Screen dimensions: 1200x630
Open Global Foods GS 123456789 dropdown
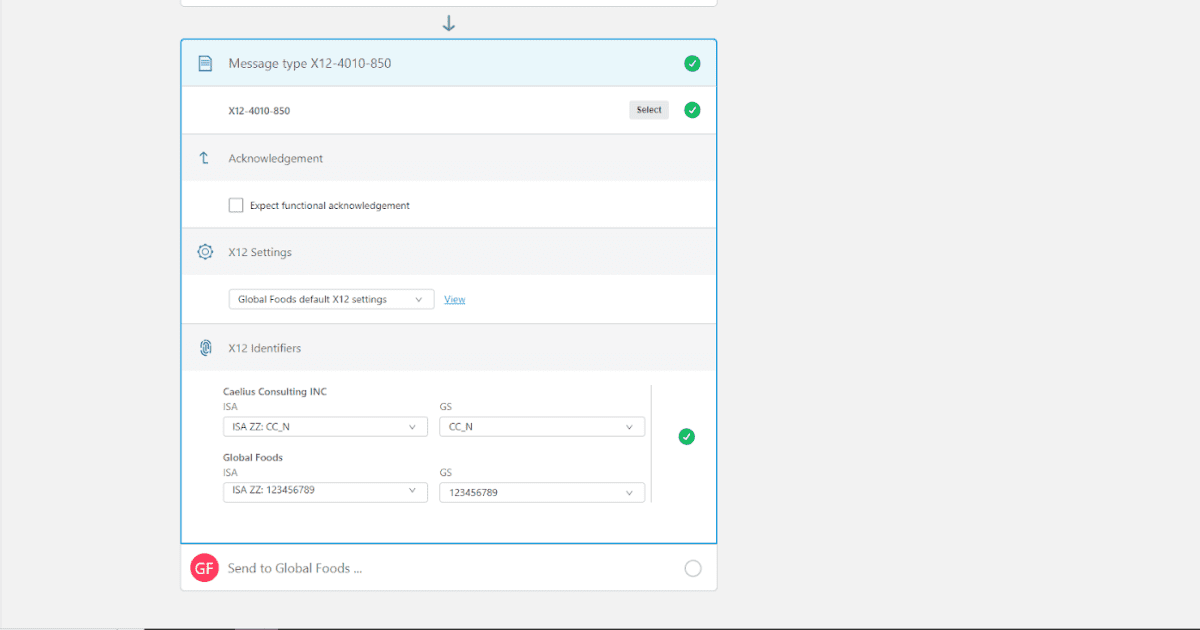(x=542, y=492)
